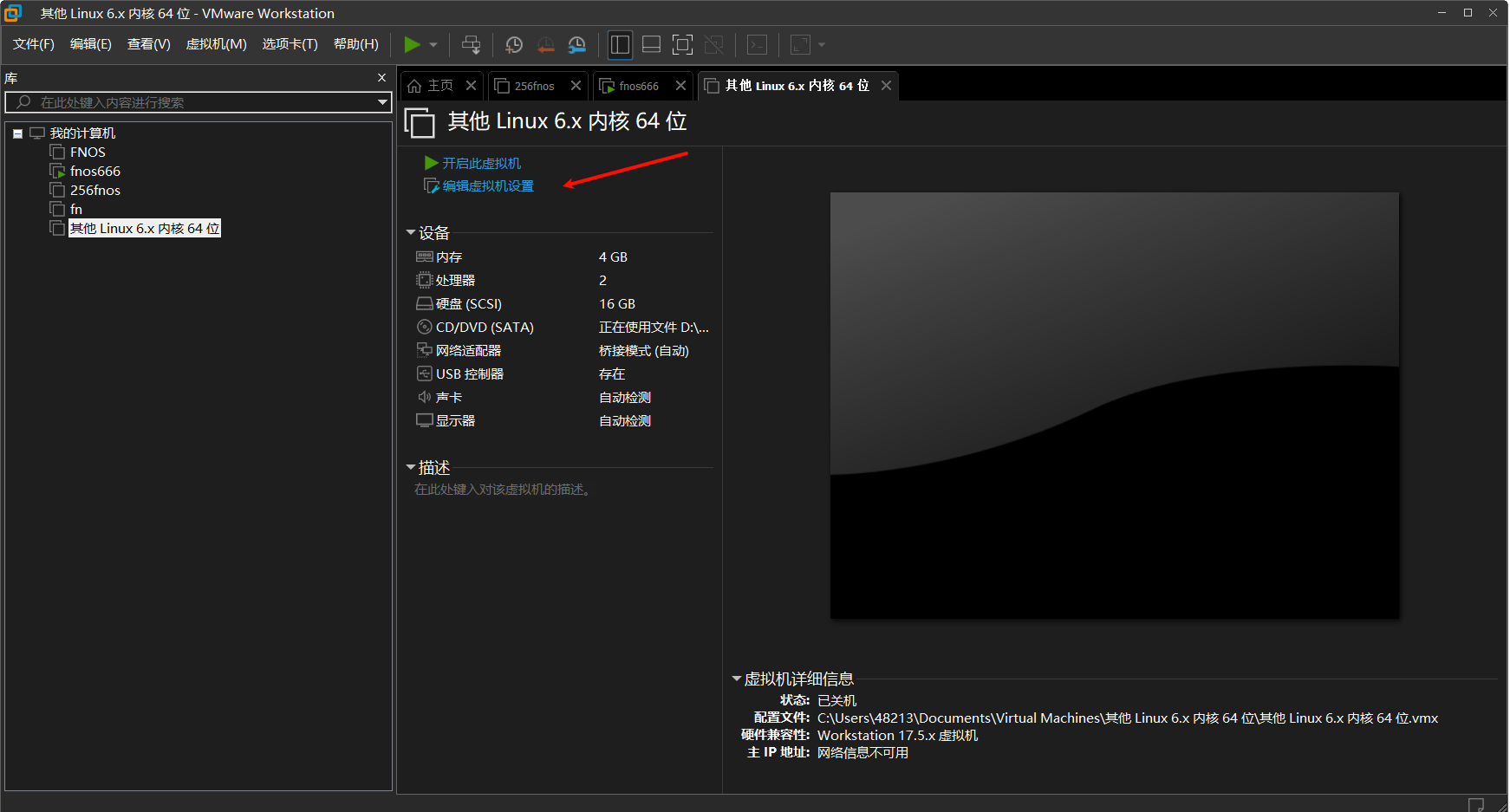Click the Workstation 17.5.x 虚拟机 compatibility value
This screenshot has height=812, width=1510.
tap(897, 735)
